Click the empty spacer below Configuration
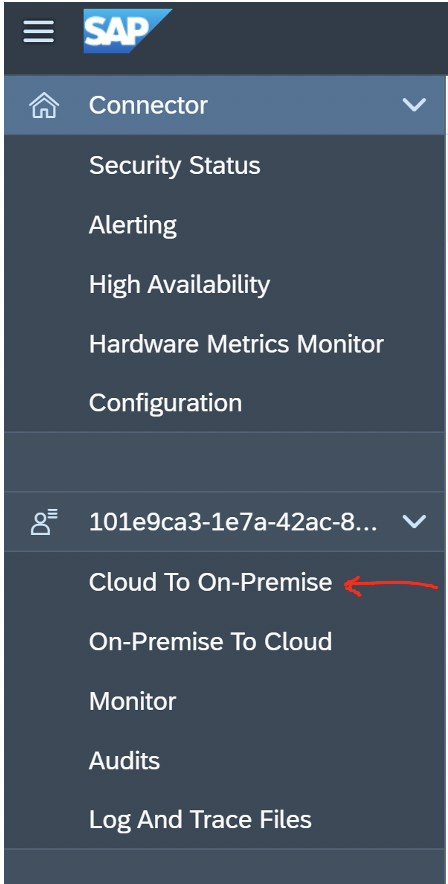Image resolution: width=448 pixels, height=884 pixels. coord(224,462)
